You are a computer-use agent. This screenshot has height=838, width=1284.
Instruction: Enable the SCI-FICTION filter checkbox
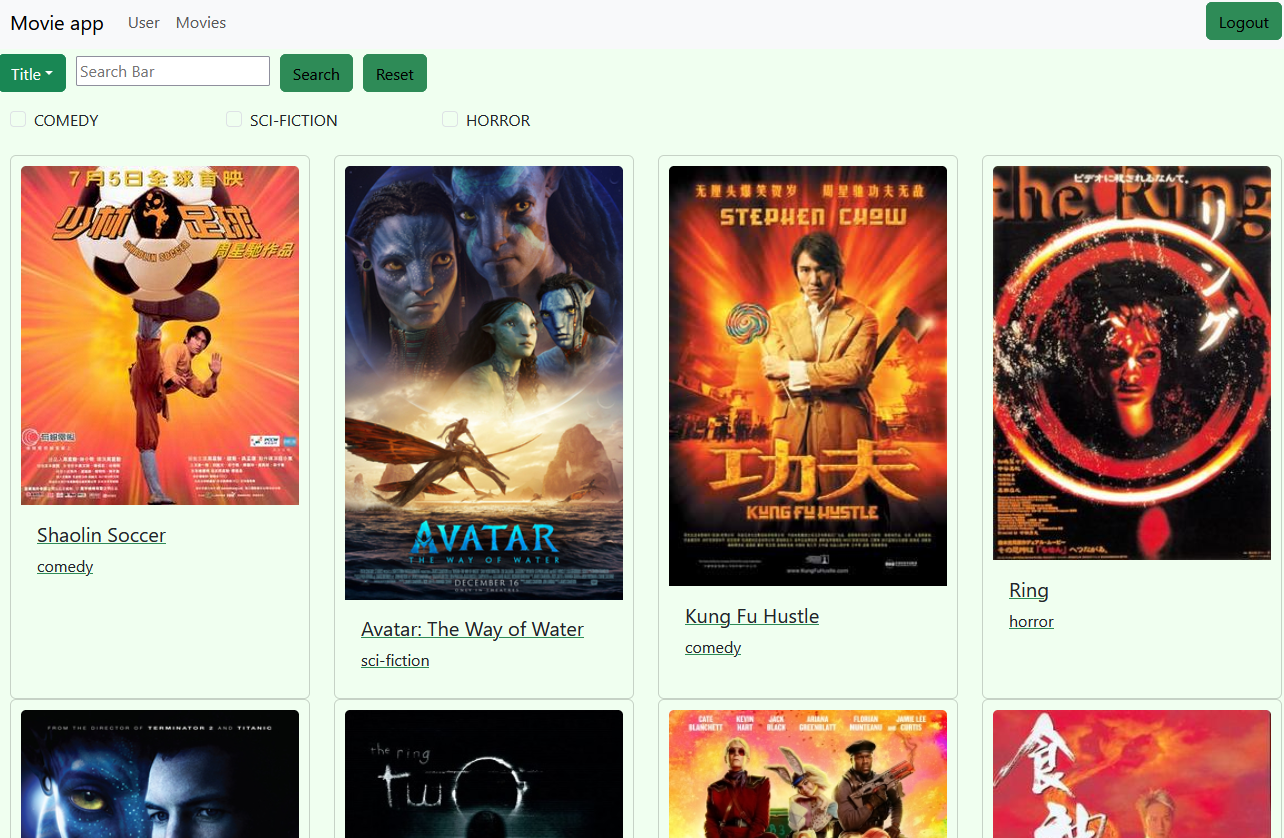tap(234, 119)
